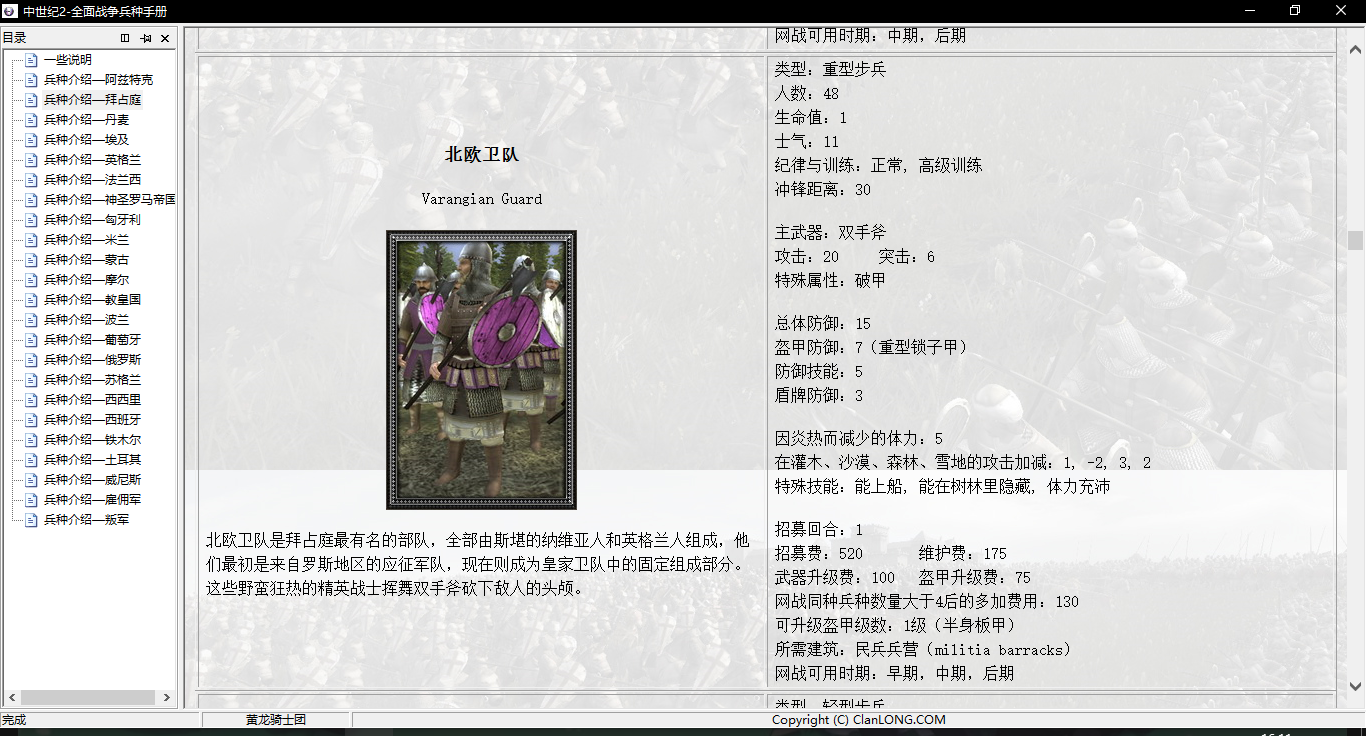Click the pin (auto-hide) icon of the 目录 panel
Screen dimensions: 1366x736
[146, 38]
